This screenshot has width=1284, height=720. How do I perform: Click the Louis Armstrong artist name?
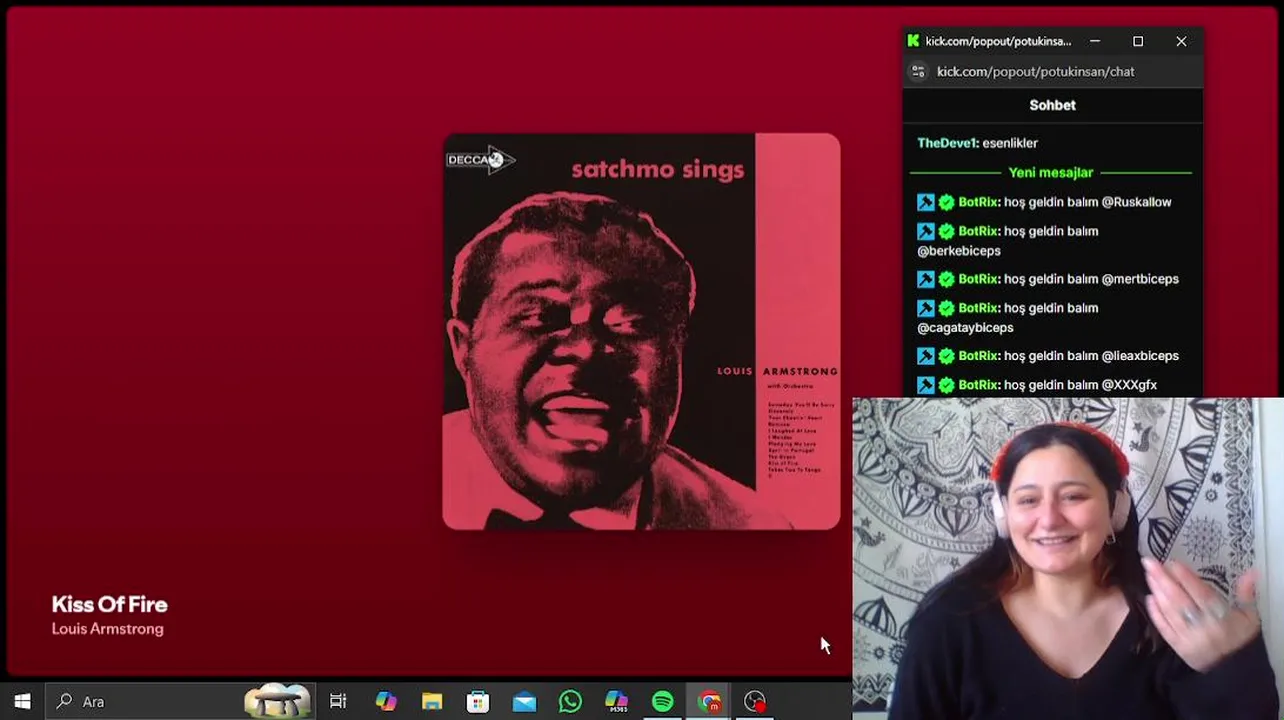click(x=107, y=629)
